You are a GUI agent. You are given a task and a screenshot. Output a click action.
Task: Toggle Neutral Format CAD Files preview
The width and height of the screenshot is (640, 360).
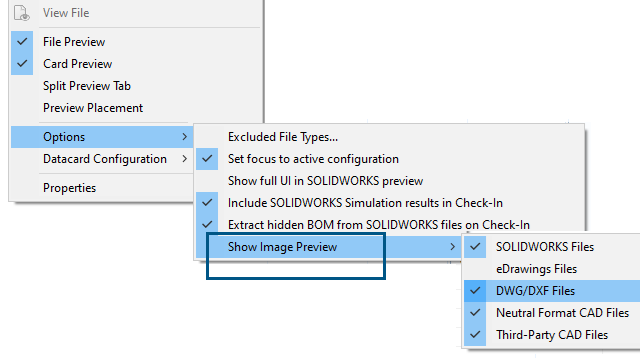(552, 313)
